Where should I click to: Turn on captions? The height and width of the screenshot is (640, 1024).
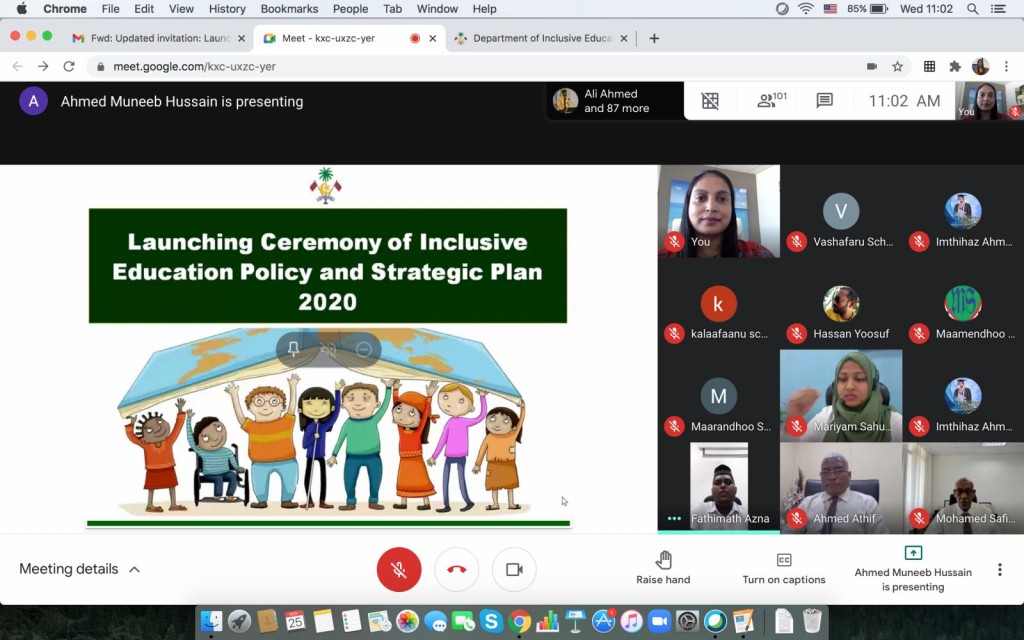point(784,568)
